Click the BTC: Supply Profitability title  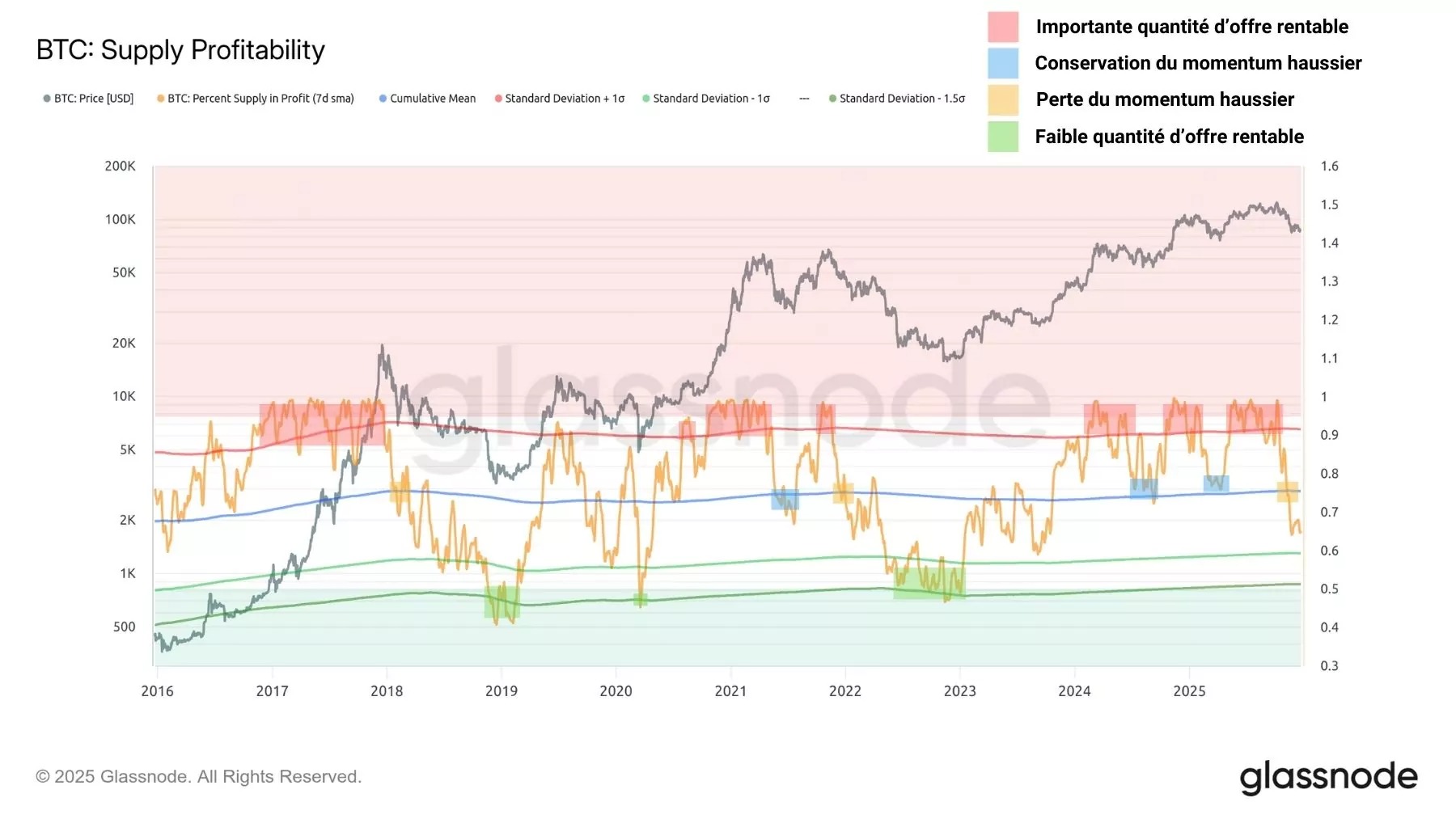click(180, 50)
